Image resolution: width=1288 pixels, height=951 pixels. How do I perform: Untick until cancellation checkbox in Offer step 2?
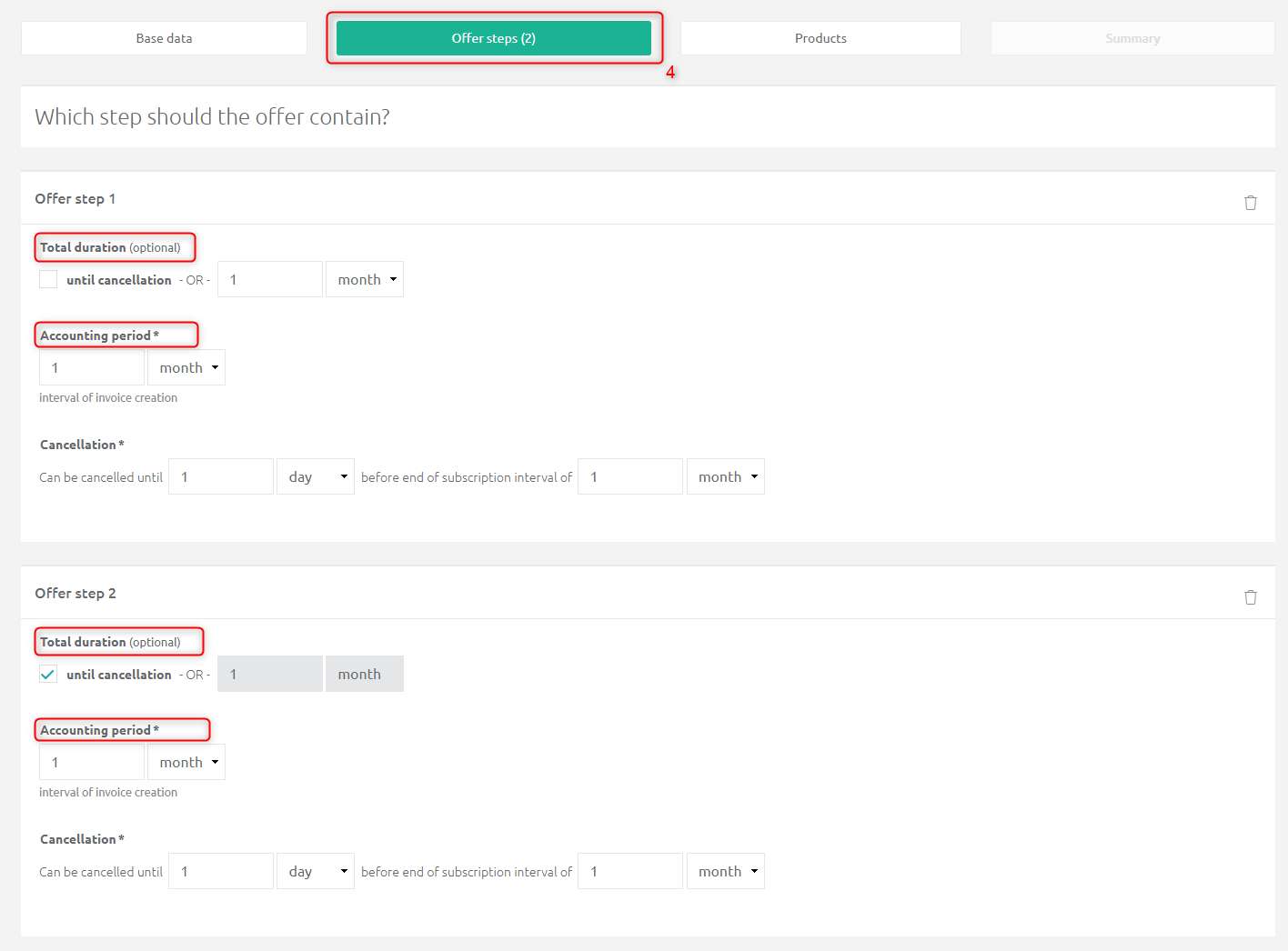pos(48,674)
